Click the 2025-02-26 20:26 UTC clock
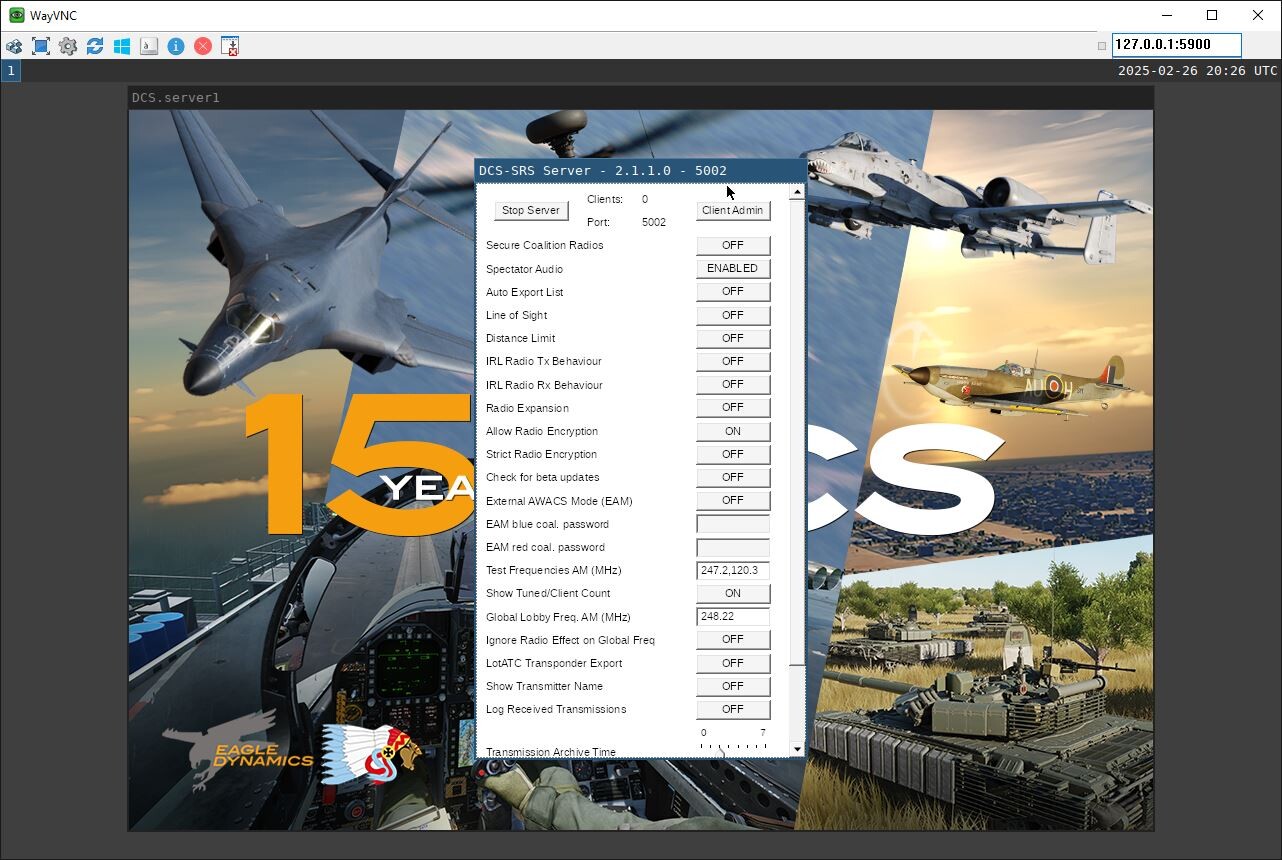Screen dimensions: 1282x860 click(x=1197, y=71)
